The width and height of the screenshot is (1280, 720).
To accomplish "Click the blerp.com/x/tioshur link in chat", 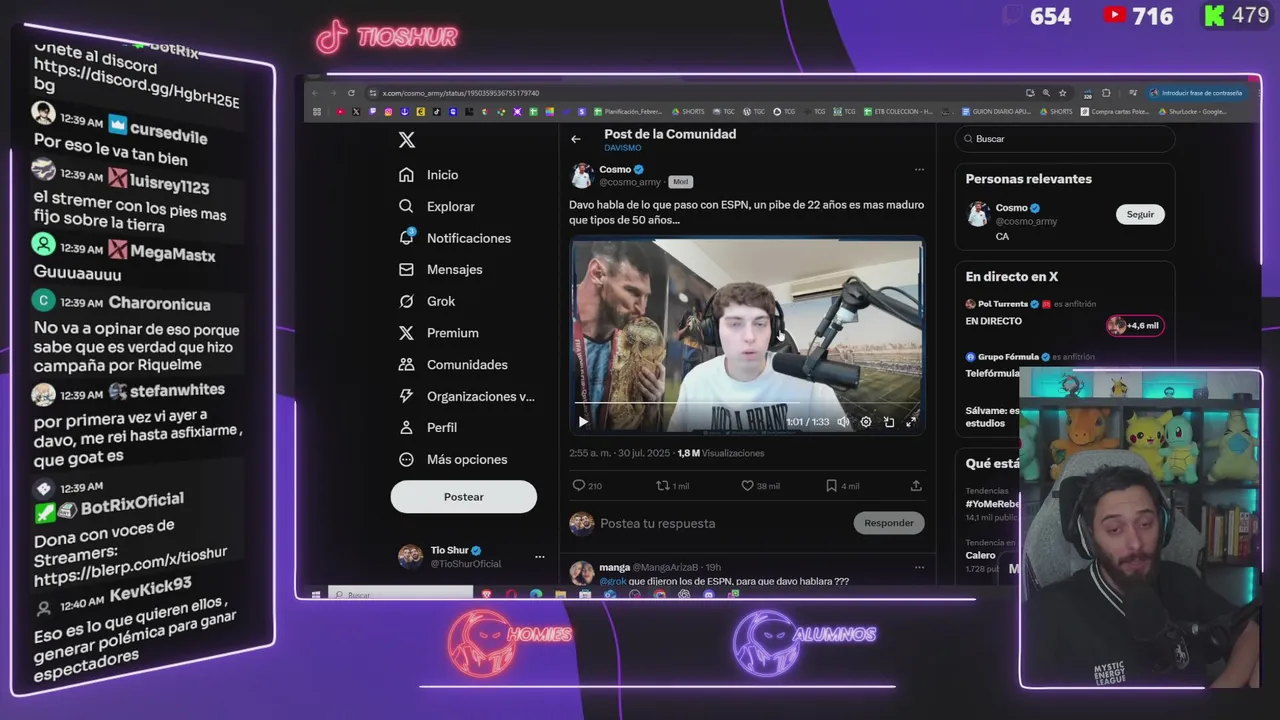I will point(130,567).
